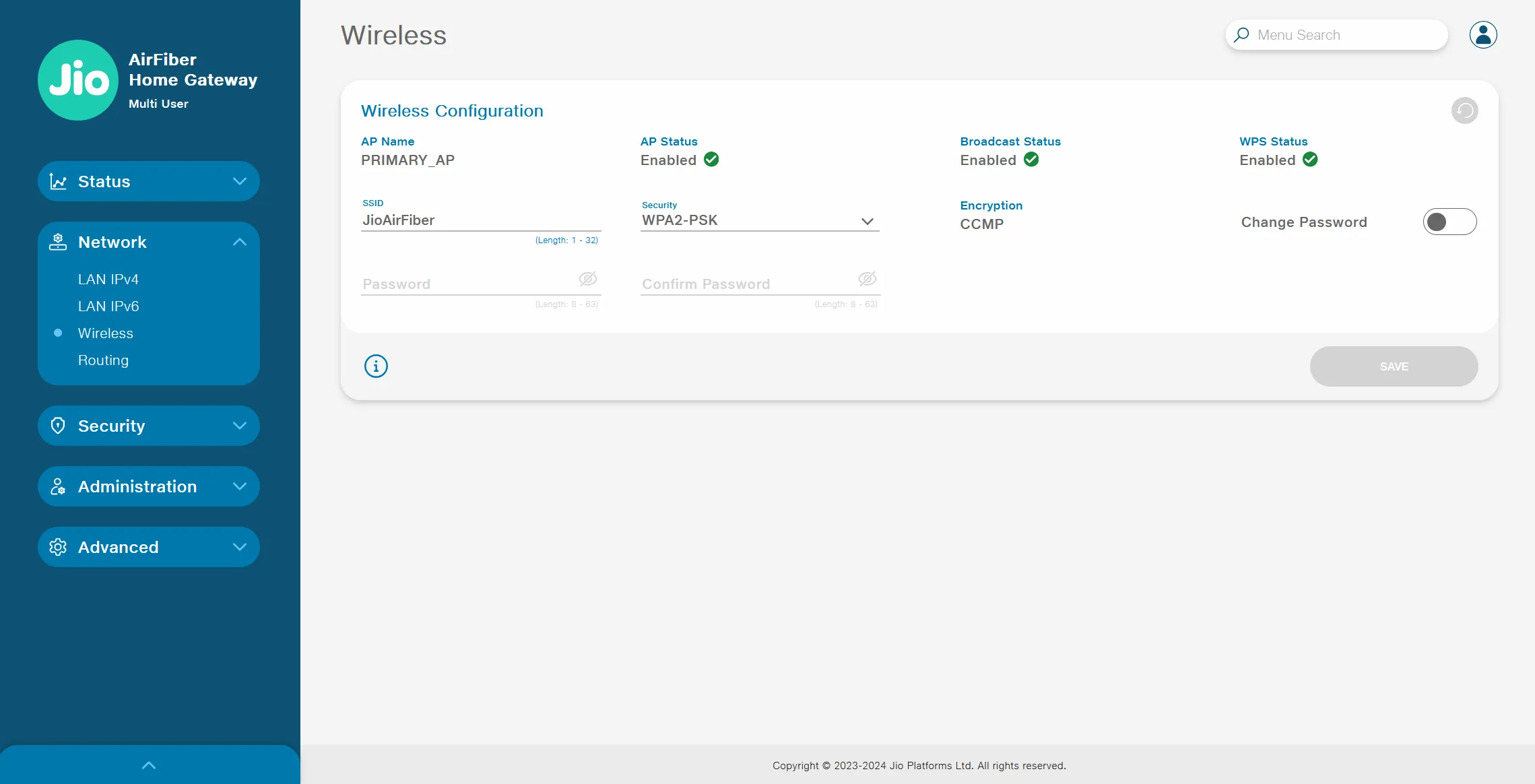Expand the Administration menu chevron
The height and width of the screenshot is (784, 1535).
(240, 486)
